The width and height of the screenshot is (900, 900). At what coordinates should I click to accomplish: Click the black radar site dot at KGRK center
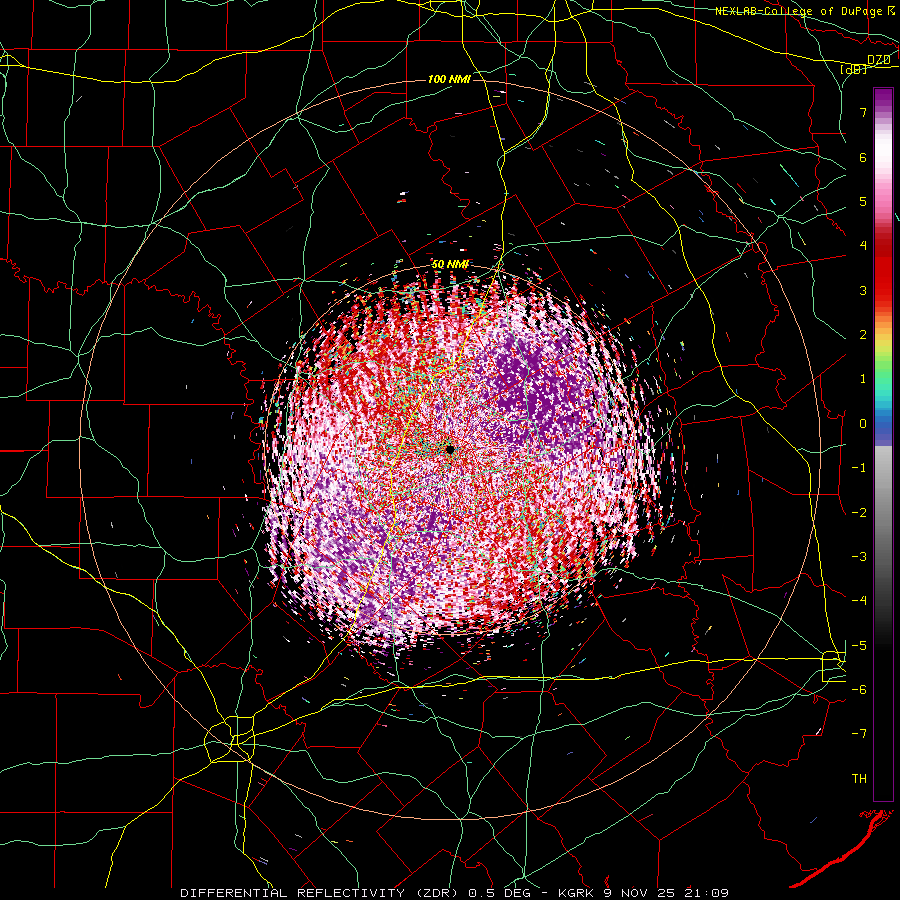point(450,449)
